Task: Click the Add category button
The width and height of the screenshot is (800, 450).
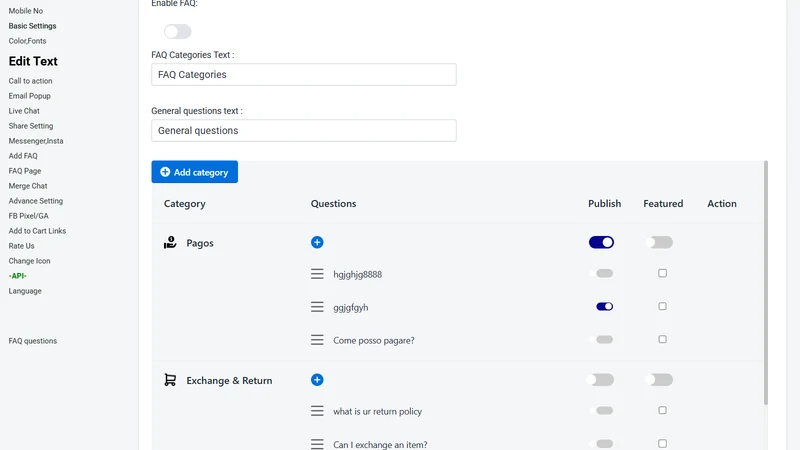Action: point(194,172)
